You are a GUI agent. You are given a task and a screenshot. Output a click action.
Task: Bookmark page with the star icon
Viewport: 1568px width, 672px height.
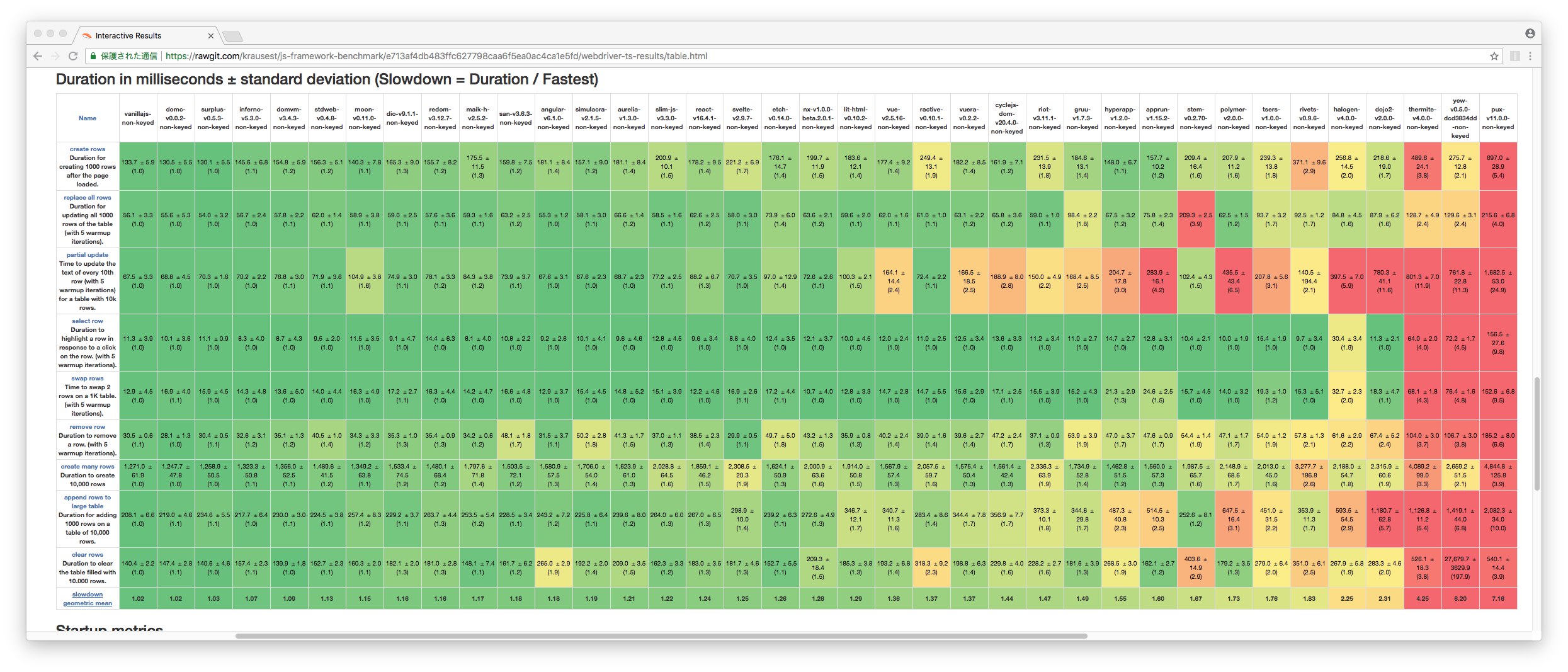pos(1494,56)
